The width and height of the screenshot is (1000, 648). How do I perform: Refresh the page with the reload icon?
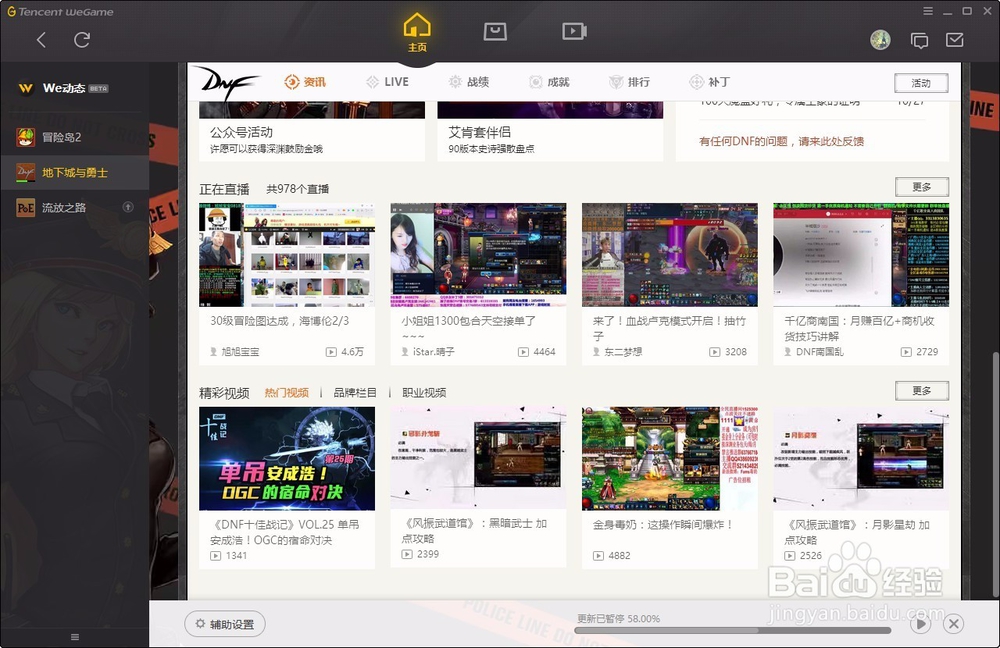coord(82,40)
